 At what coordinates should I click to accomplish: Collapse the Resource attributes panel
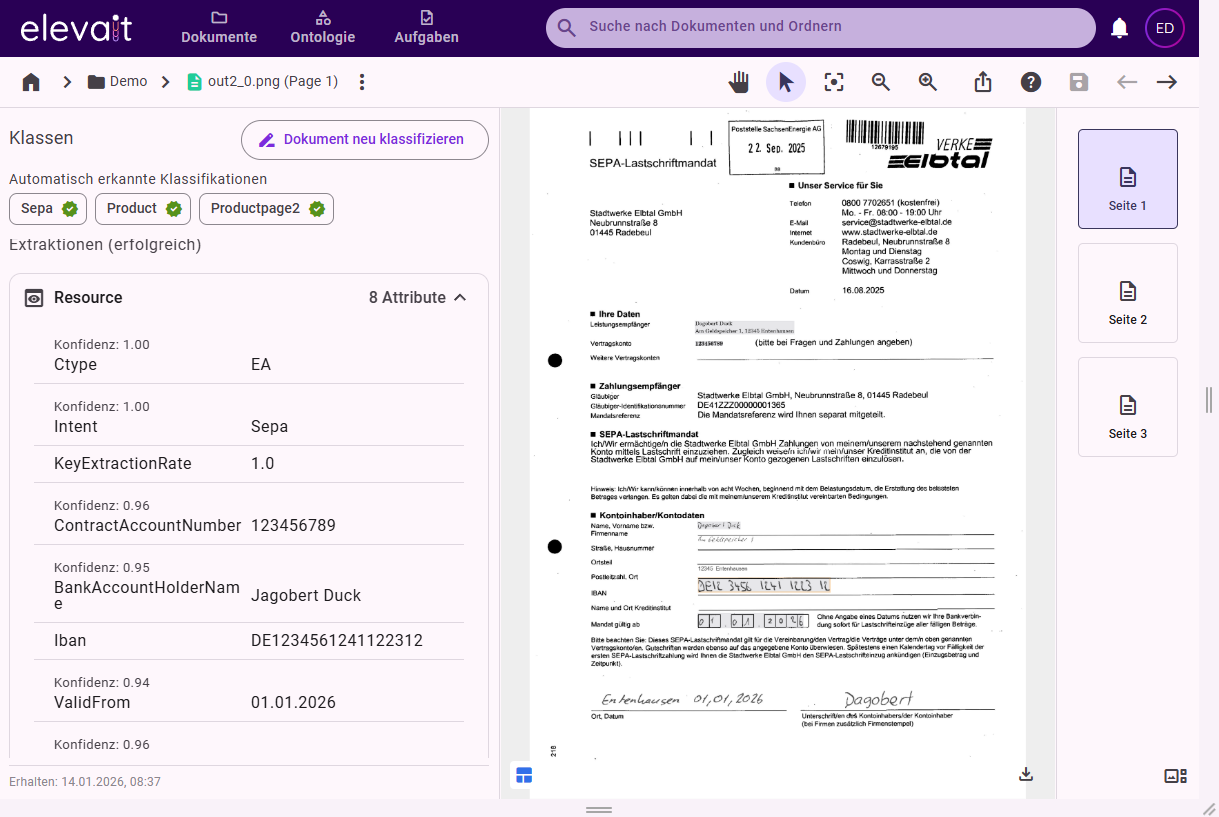(x=460, y=297)
